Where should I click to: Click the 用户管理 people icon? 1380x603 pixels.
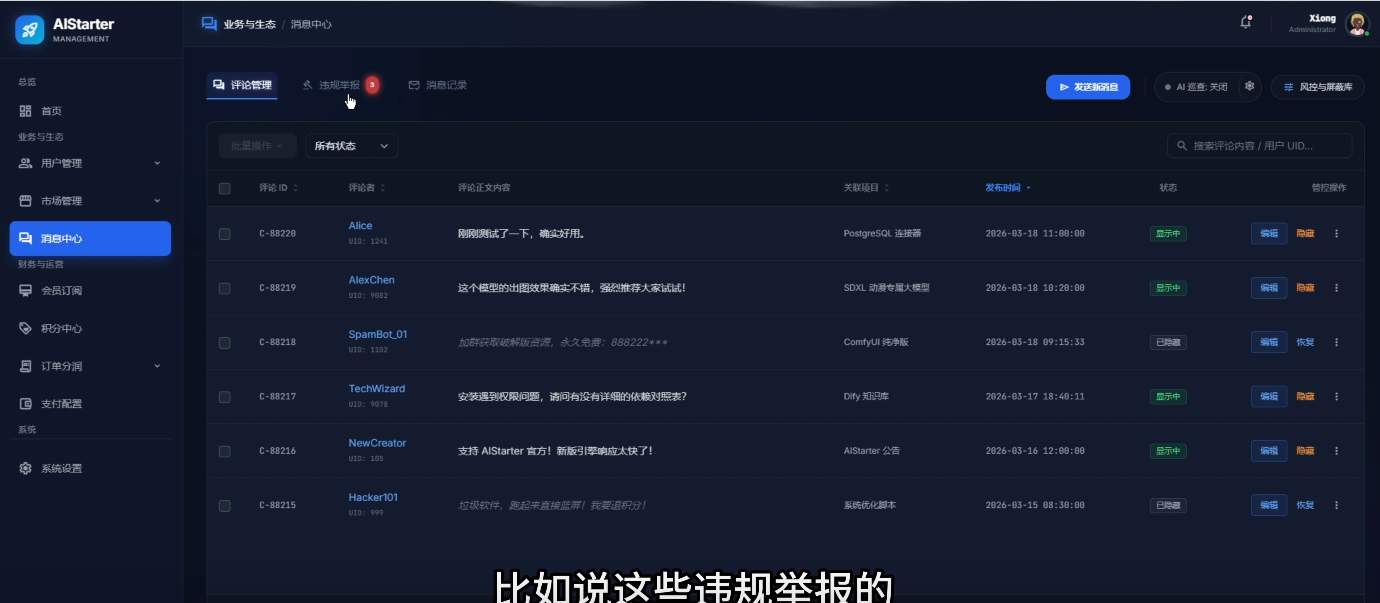(x=26, y=163)
